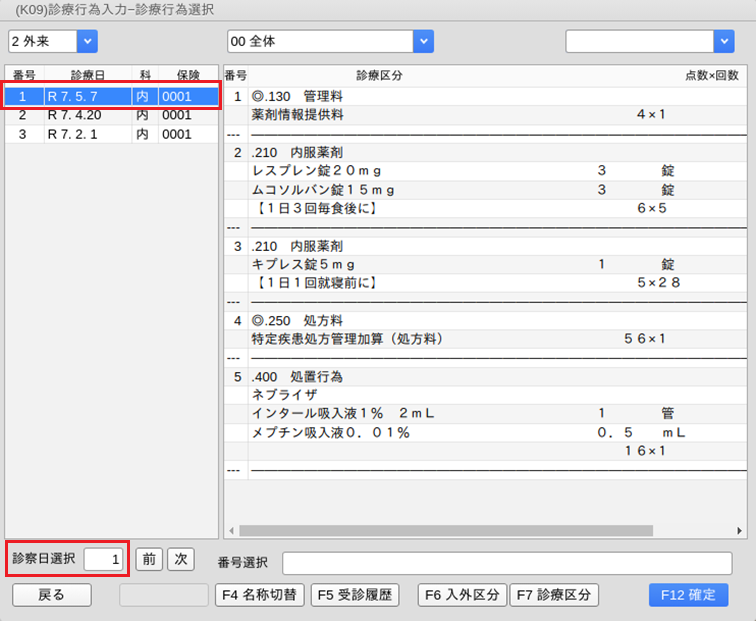Viewport: 756px width, 621px height.
Task: Click the 次 next button
Action: coord(180,559)
